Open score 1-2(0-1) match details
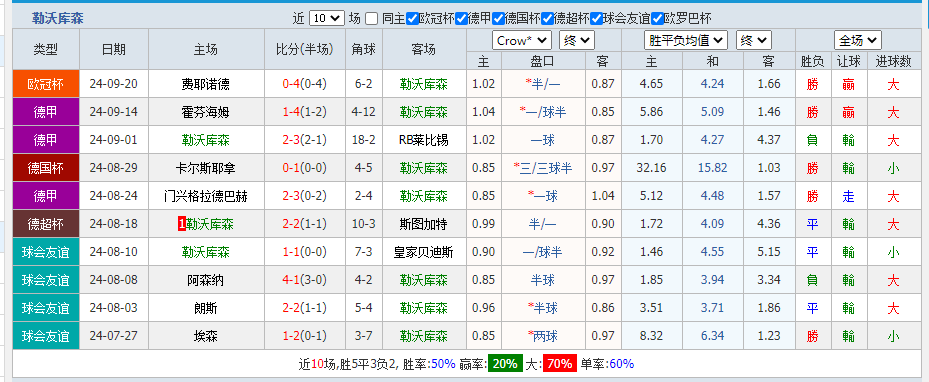Screen dimensions: 929x382 pyautogui.click(x=305, y=336)
